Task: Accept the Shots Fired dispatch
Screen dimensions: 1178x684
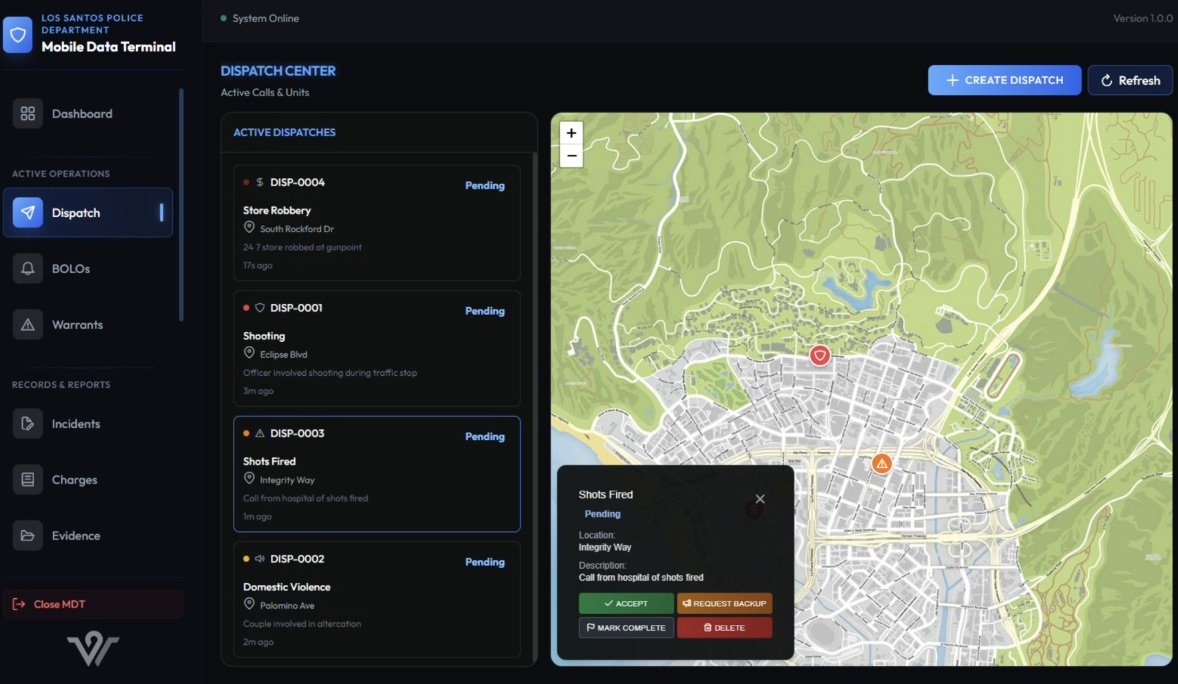Action: coord(626,604)
